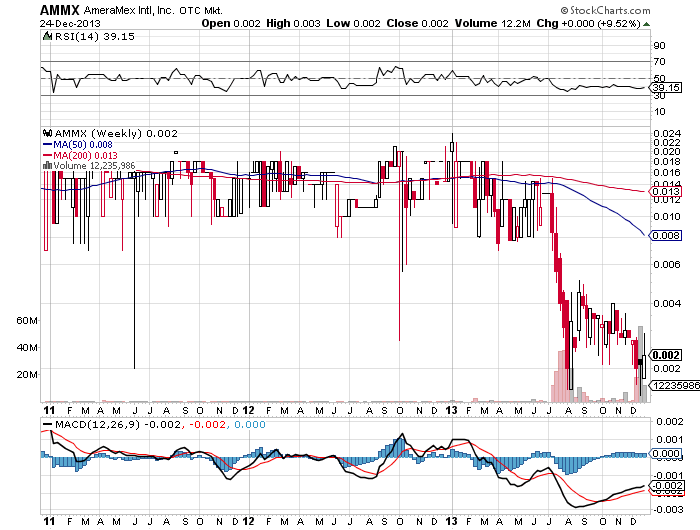Click the 12235986 volume value tag

click(674, 385)
